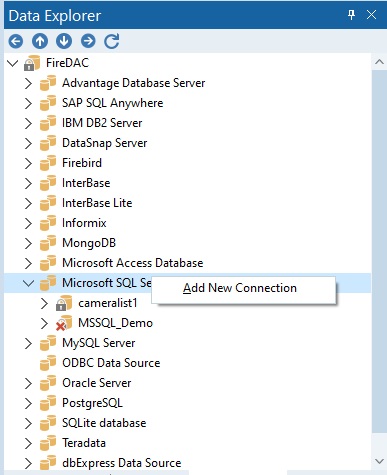
Task: Expand the dbExpress Data Source node
Action: pyautogui.click(x=29, y=463)
